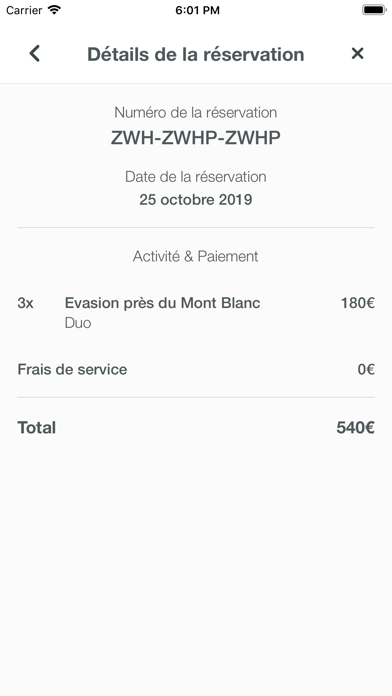
Task: Tap the 540€ total amount
Action: (356, 428)
